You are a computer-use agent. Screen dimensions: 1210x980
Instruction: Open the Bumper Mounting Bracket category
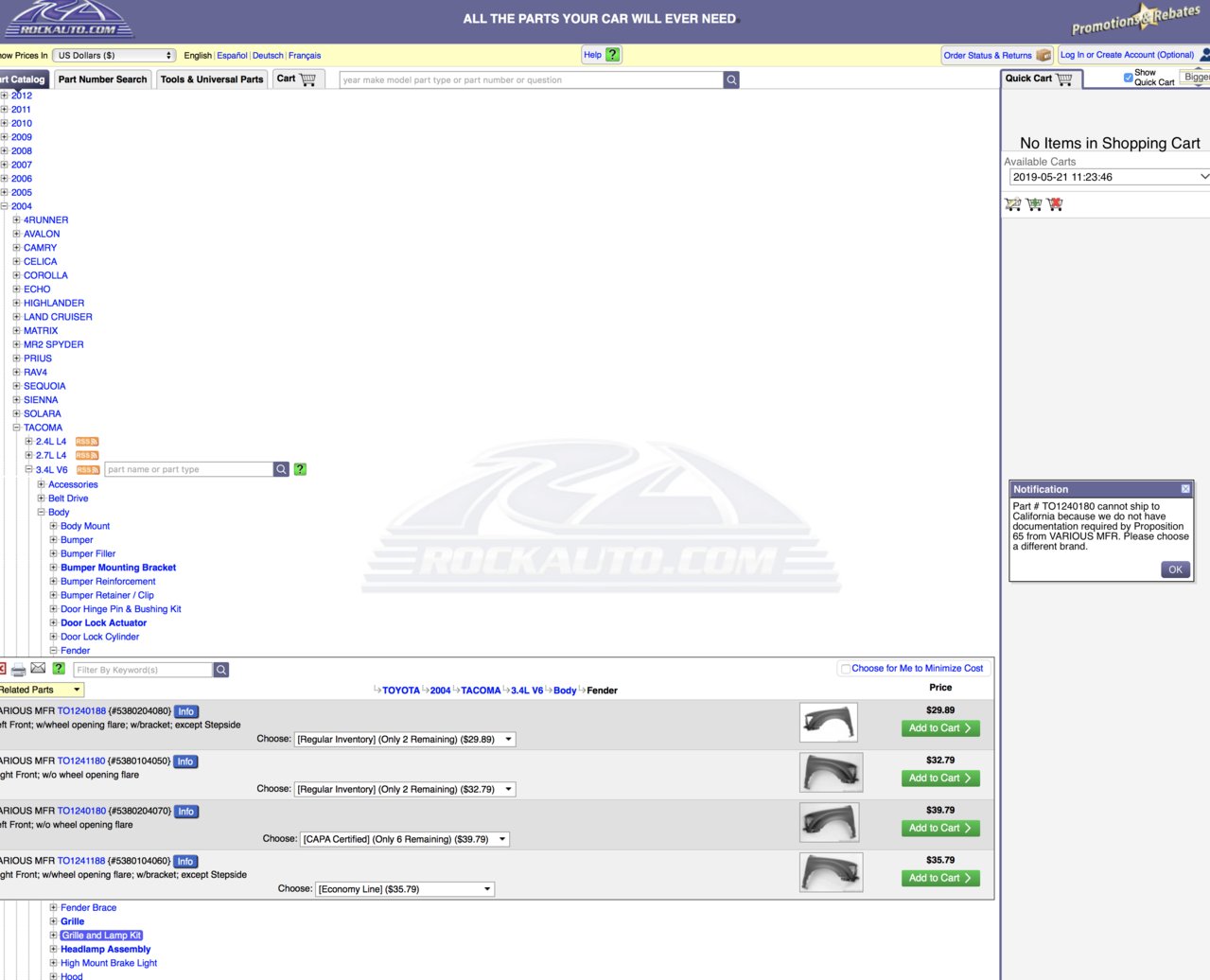point(118,568)
